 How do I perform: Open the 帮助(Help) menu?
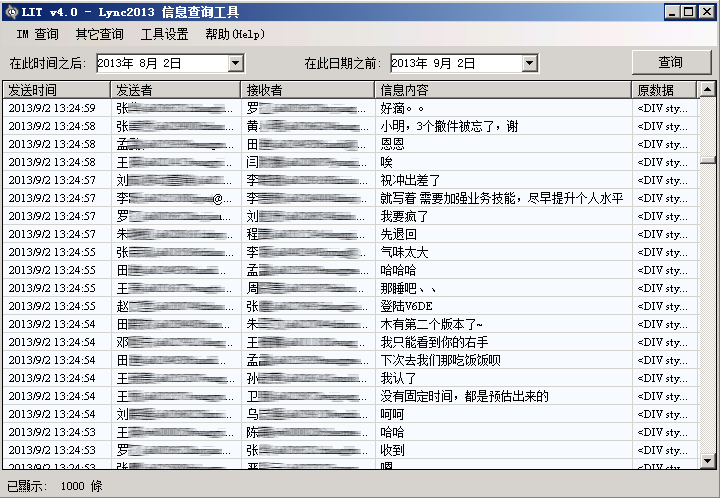[x=235, y=34]
